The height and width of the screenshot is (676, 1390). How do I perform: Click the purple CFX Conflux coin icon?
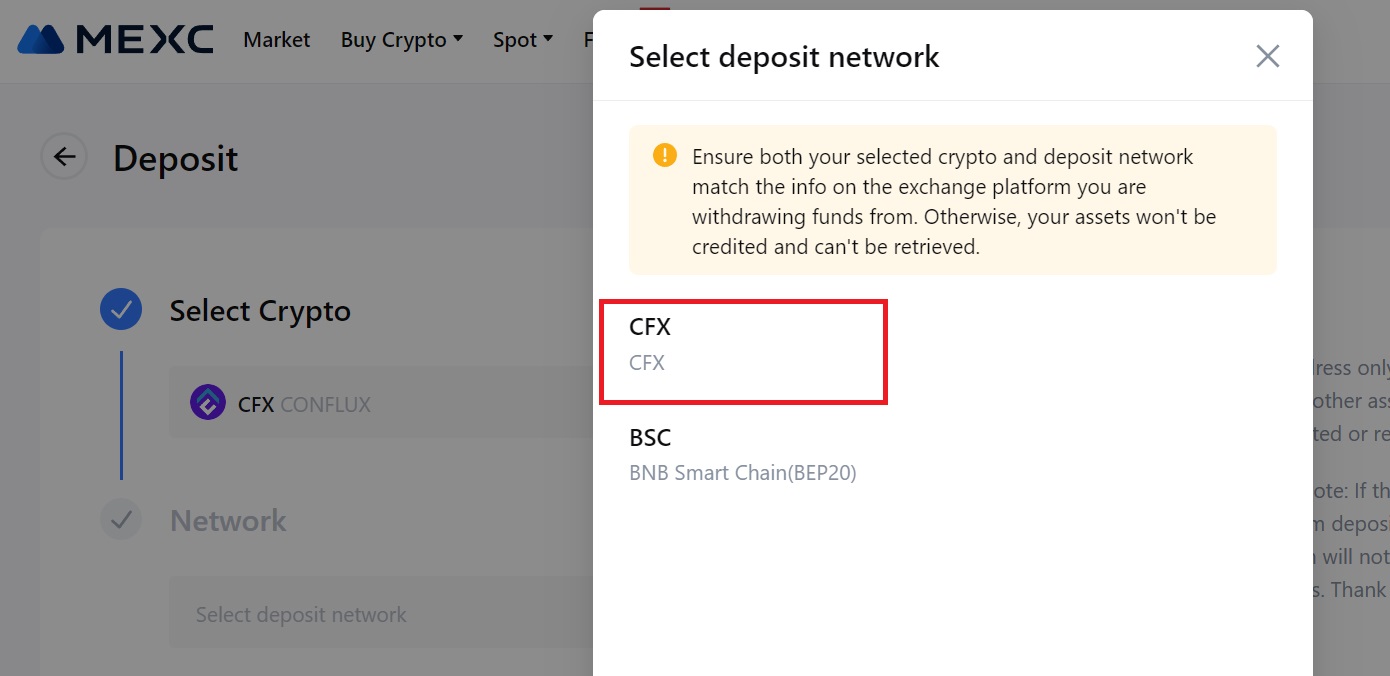[207, 402]
